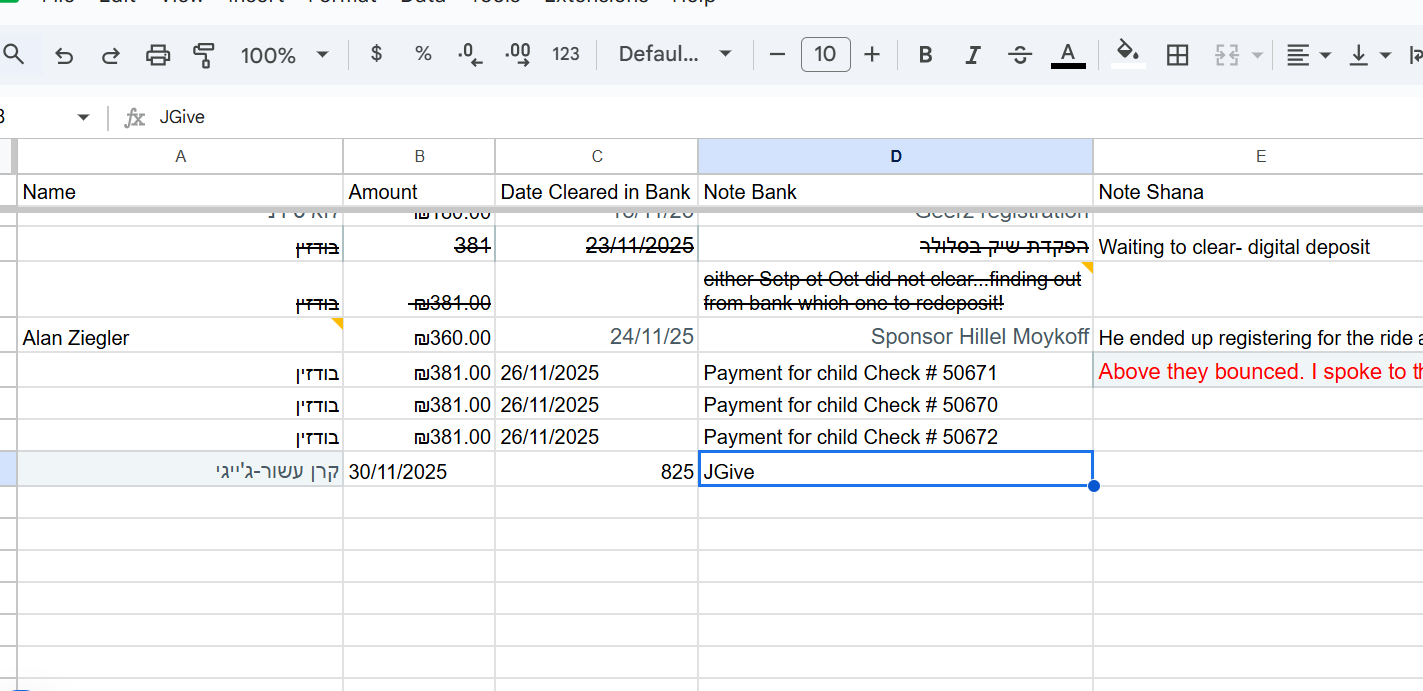Click the Redo icon
The width and height of the screenshot is (1423, 691).
pyautogui.click(x=111, y=55)
